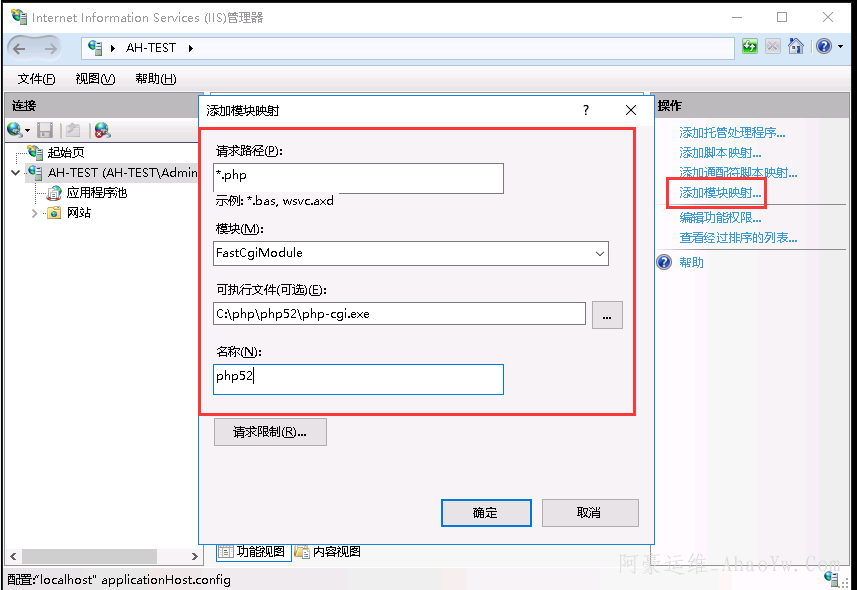Click the 请求限制 button
Screen dimensions: 857x590
[x=270, y=432]
